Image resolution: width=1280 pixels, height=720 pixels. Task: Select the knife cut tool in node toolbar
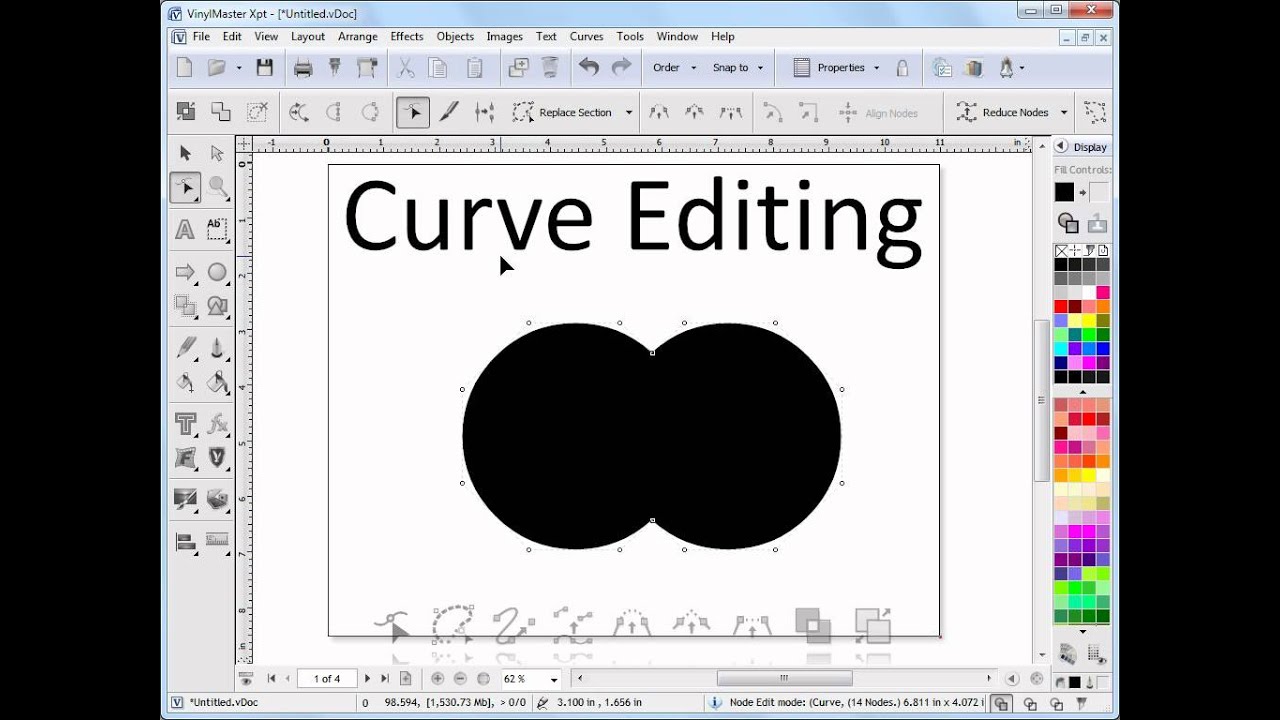point(449,112)
